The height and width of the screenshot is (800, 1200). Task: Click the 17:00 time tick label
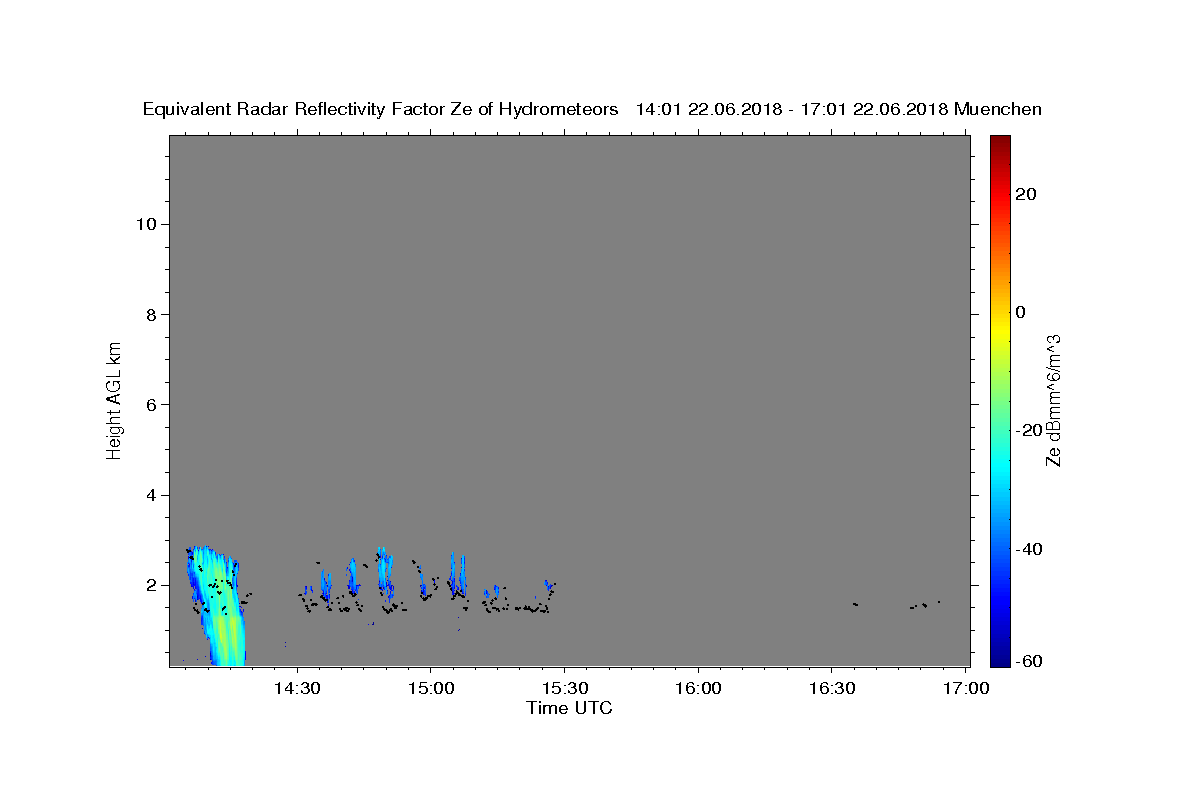[x=965, y=688]
